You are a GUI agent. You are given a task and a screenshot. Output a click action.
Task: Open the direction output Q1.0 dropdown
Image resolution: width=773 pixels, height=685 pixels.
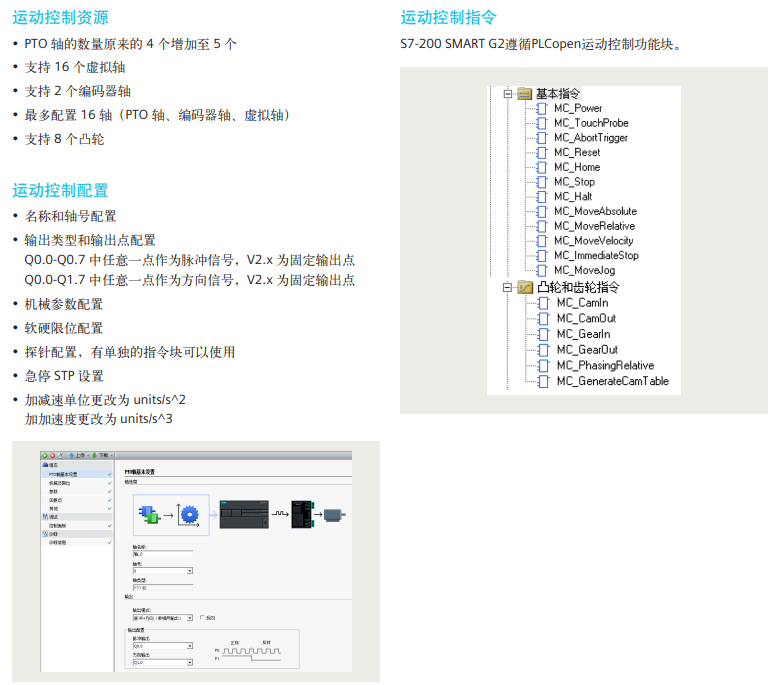tap(163, 663)
